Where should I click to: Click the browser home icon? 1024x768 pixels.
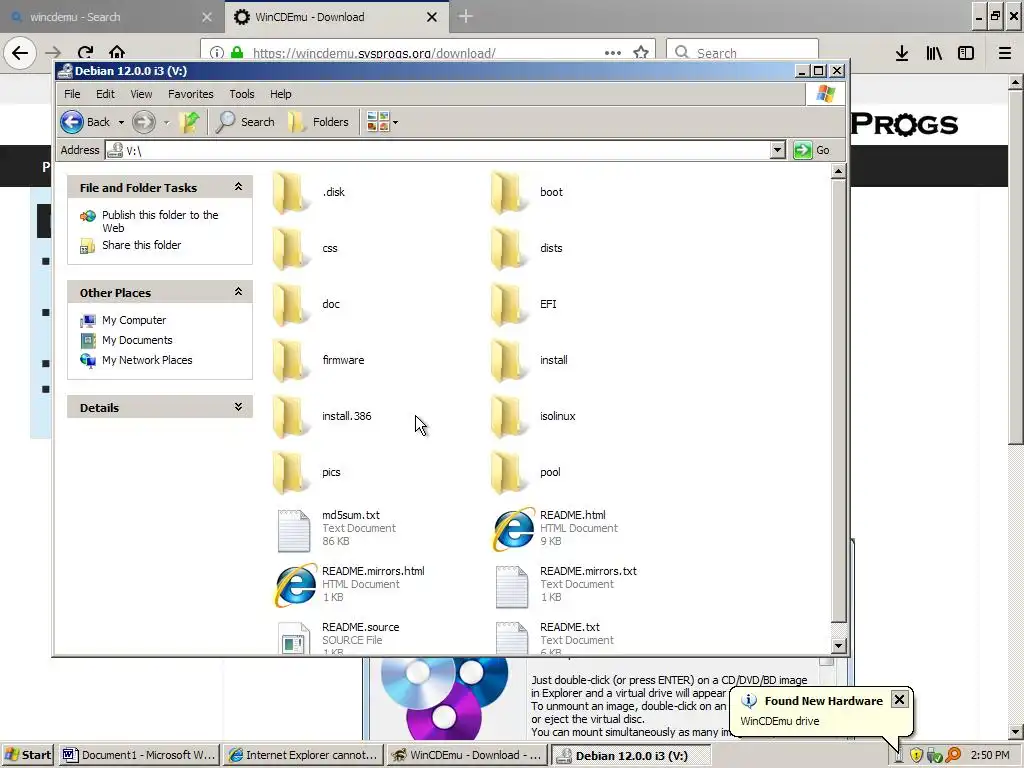117,52
